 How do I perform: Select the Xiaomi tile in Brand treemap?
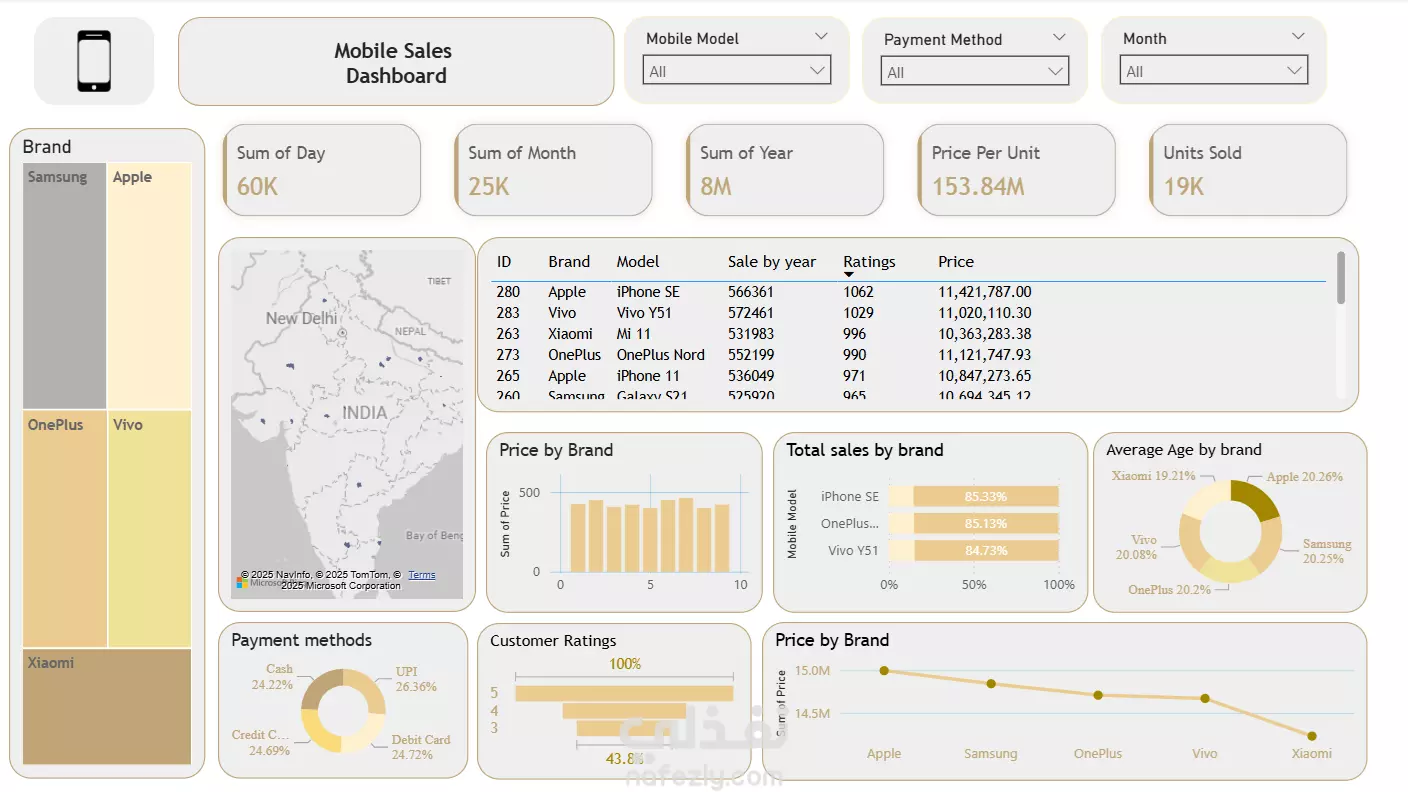tap(107, 707)
